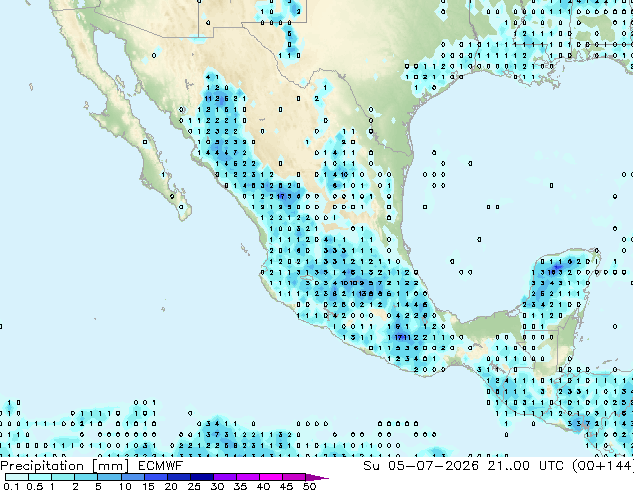Image resolution: width=634 pixels, height=490 pixels.
Task: Select the 40–45 mm magenta legend swatch
Action: (271, 477)
